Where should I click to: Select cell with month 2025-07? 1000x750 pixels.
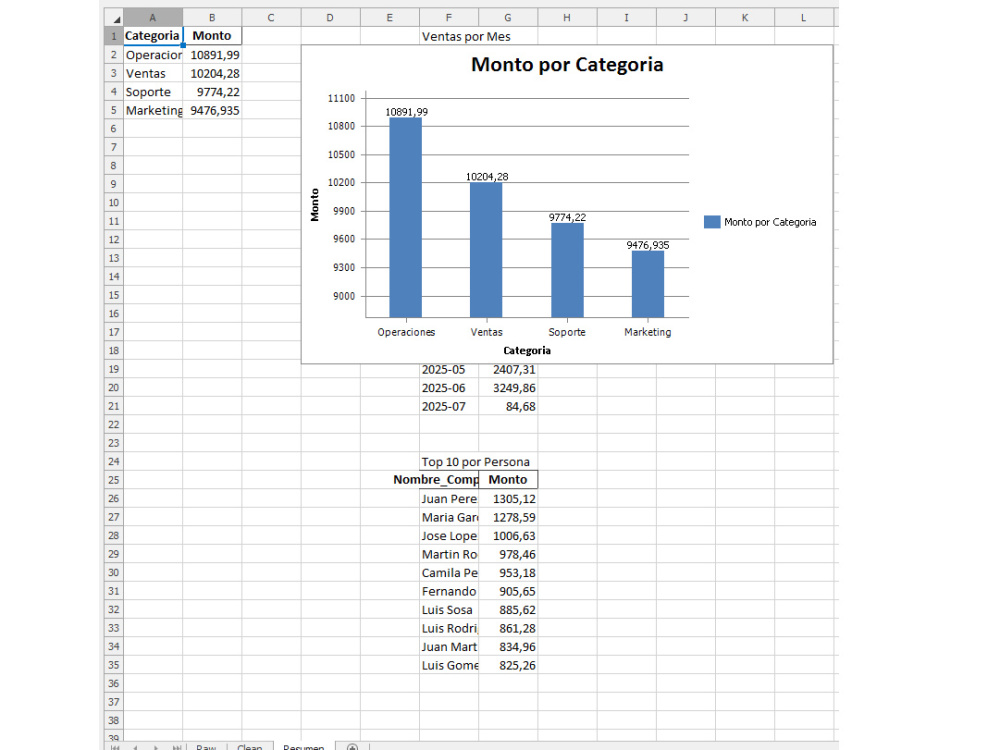449,406
